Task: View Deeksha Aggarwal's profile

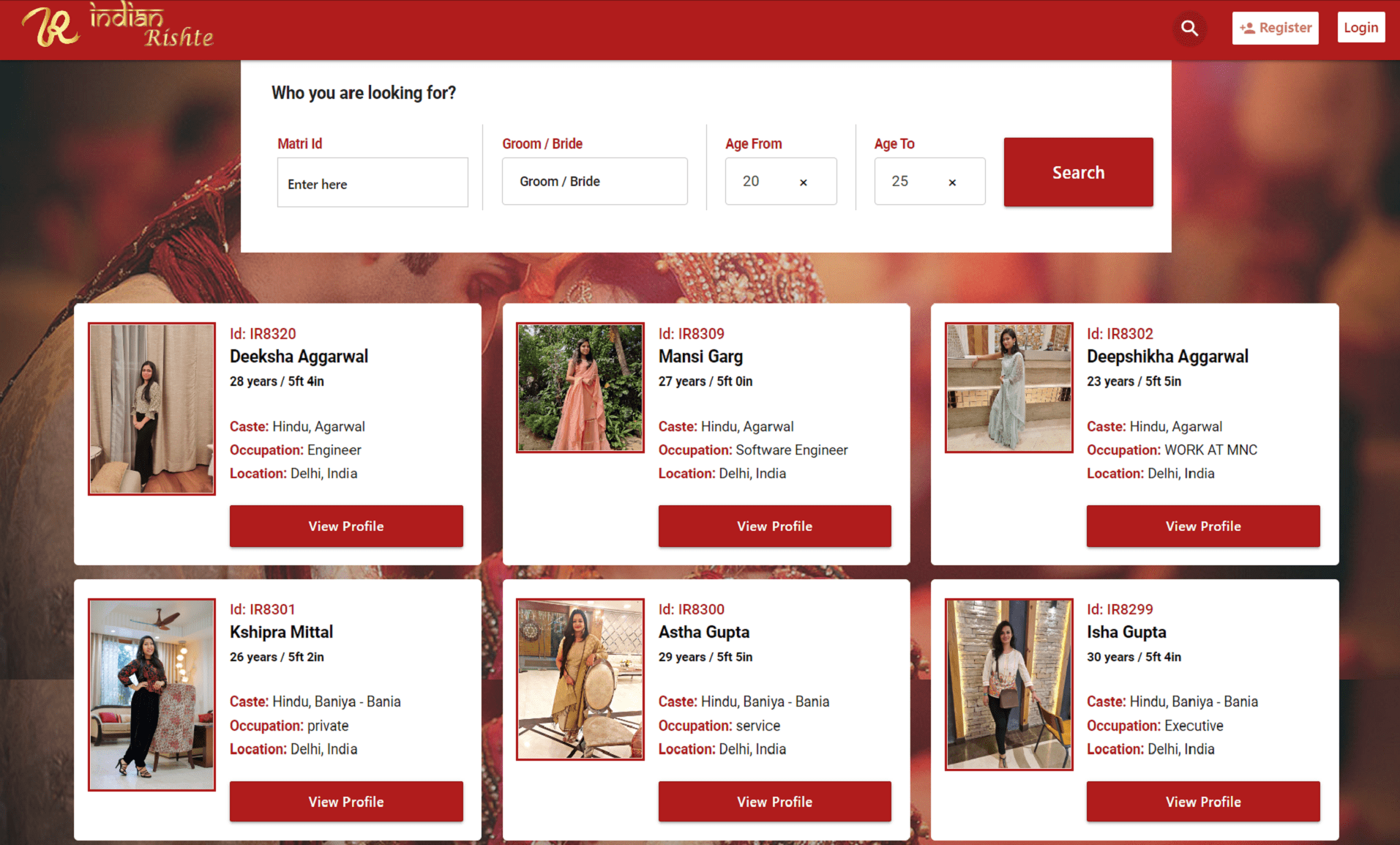Action: click(x=345, y=526)
